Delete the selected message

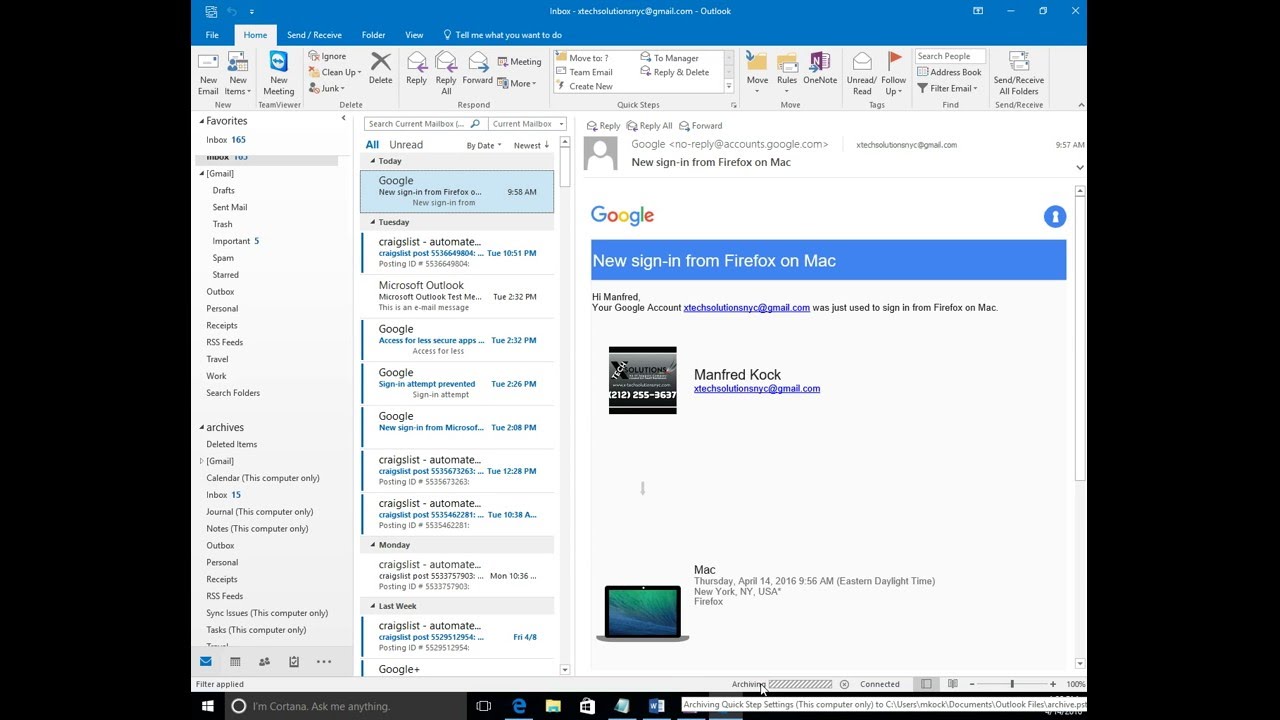click(380, 70)
